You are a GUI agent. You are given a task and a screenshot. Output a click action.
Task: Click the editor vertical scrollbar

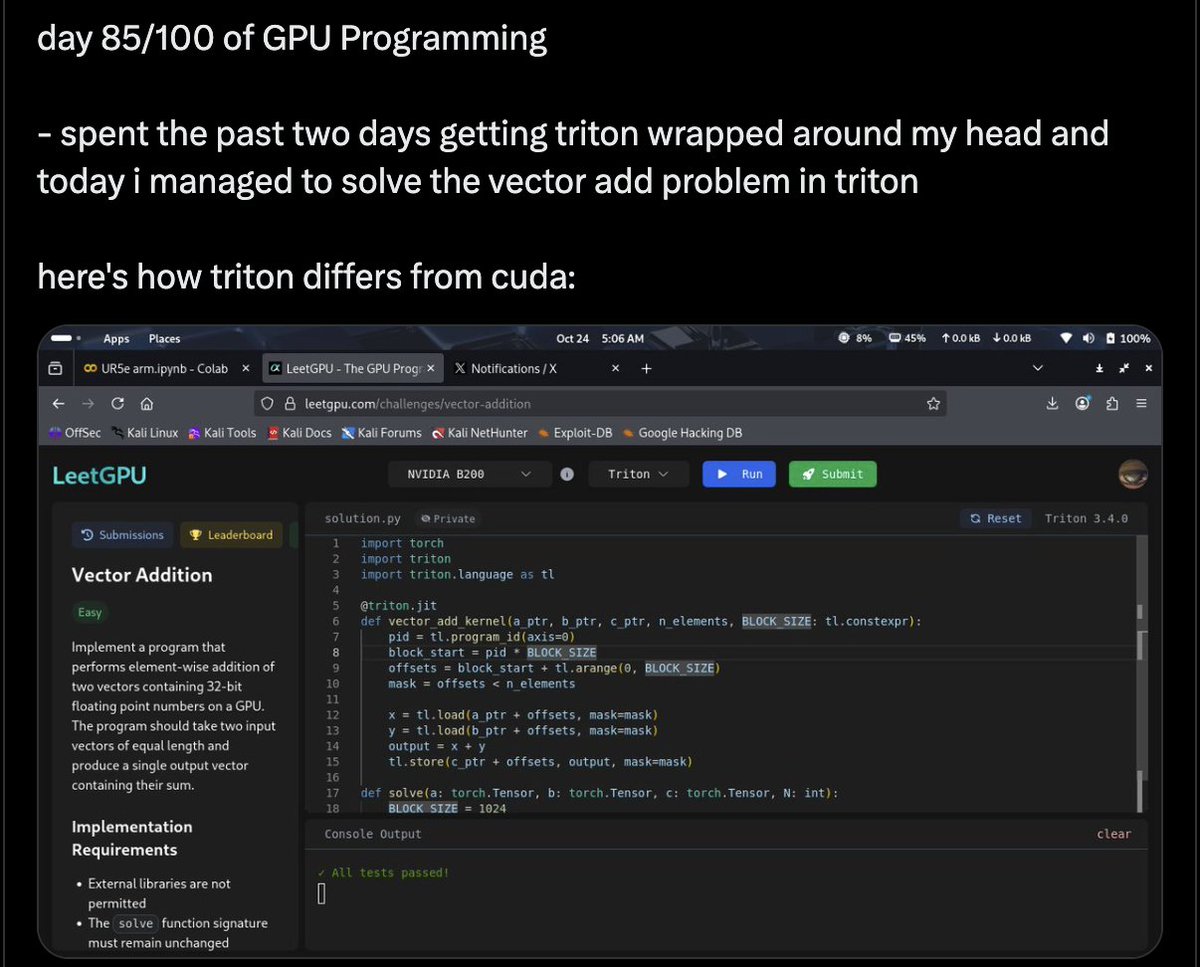1141,675
